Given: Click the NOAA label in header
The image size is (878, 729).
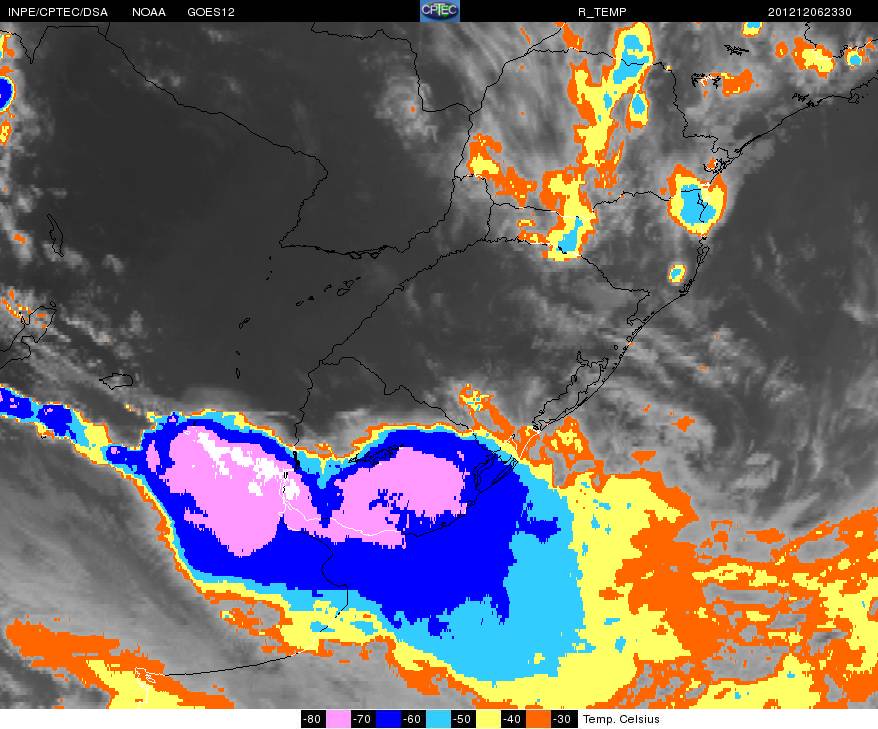Looking at the screenshot, I should tap(149, 12).
